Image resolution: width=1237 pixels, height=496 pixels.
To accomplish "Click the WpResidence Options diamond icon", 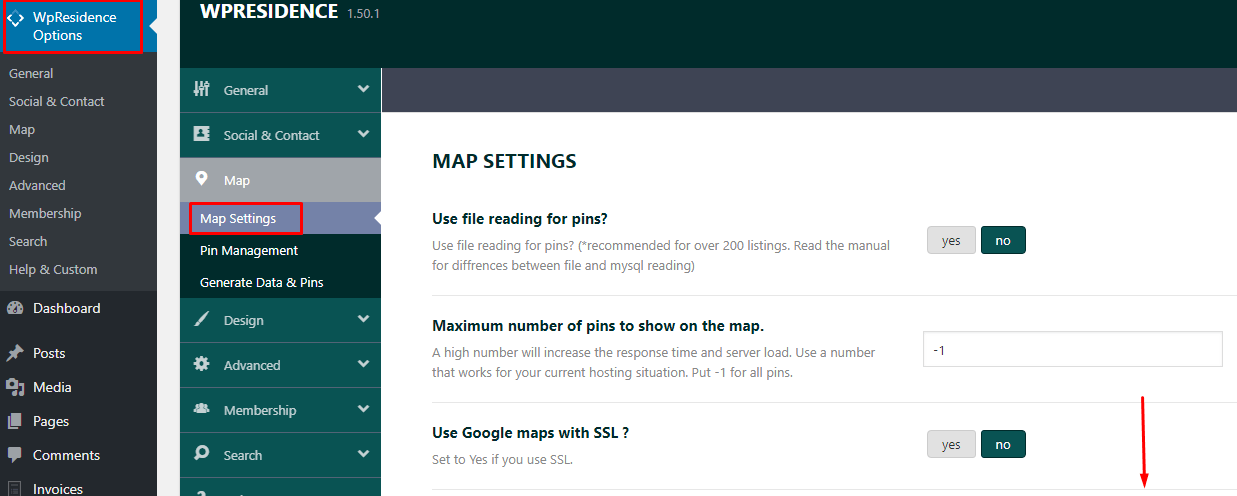I will (16, 18).
